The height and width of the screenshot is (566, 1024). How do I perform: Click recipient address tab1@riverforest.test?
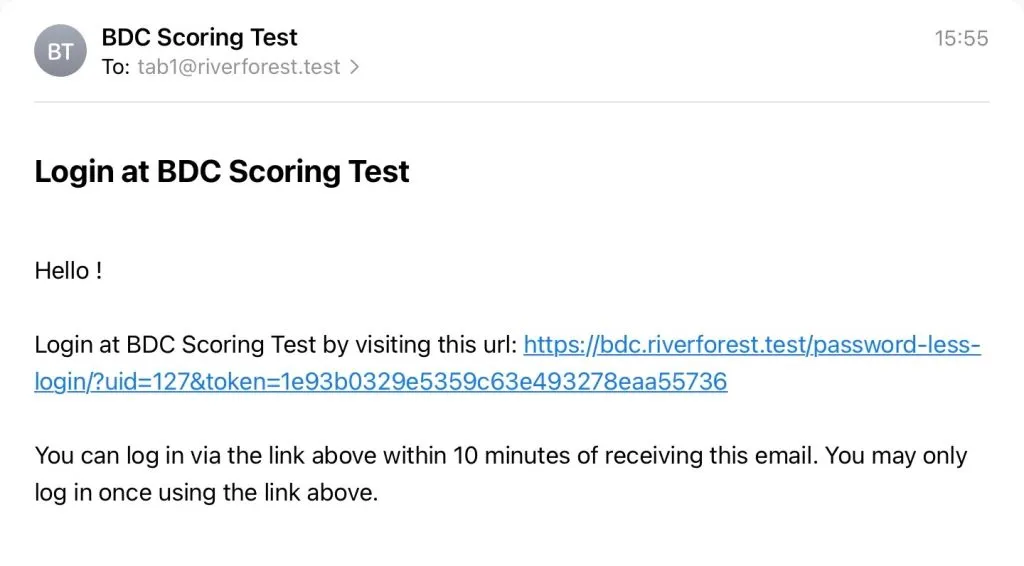(239, 68)
